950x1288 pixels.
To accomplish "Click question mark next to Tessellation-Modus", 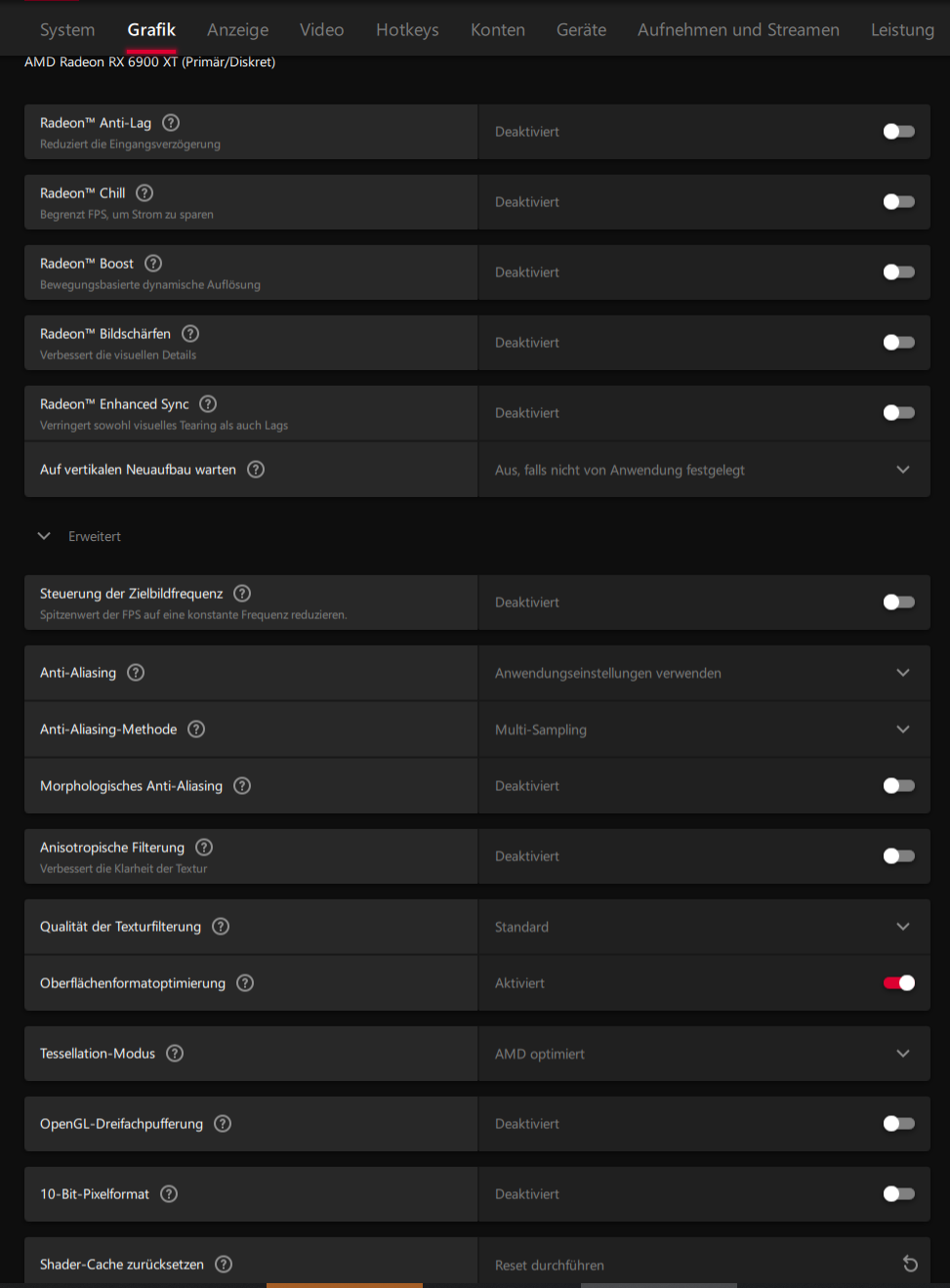I will click(175, 1054).
